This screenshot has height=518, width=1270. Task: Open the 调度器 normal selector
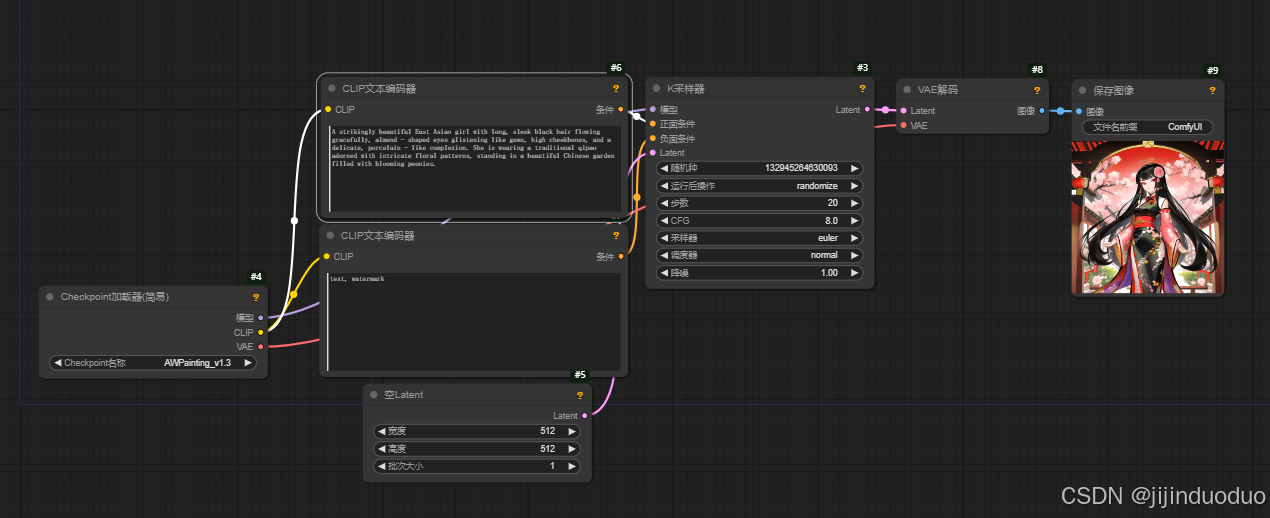pos(759,255)
